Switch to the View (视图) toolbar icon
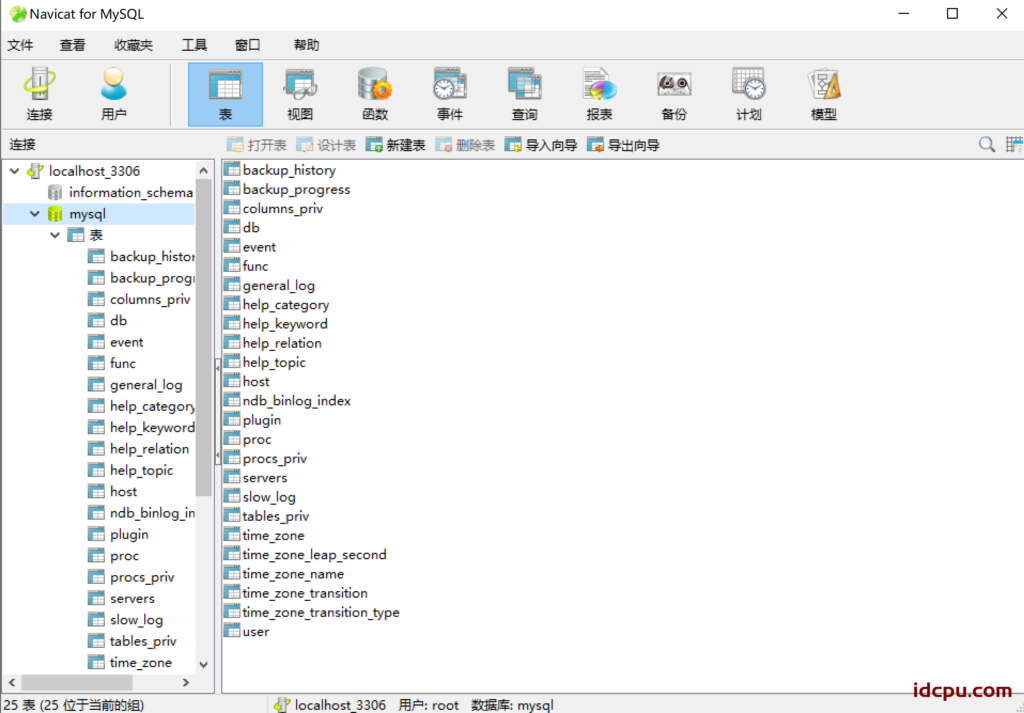 (300, 95)
